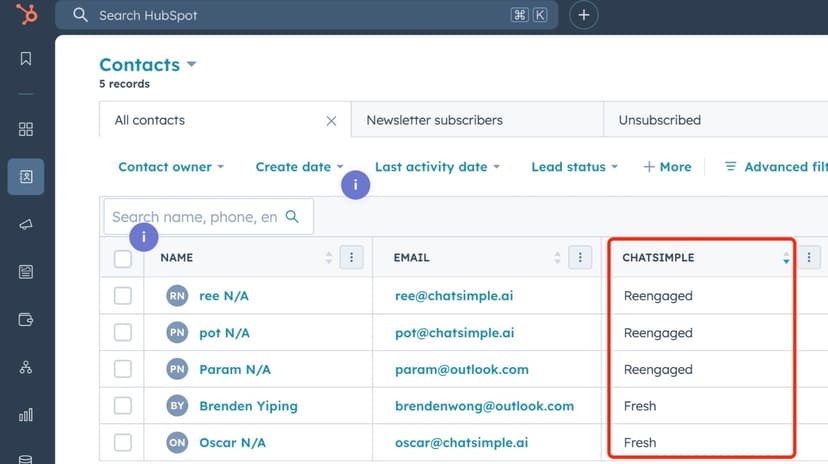Viewport: 828px width, 464px height.
Task: Click the plus quick-create button in top bar
Action: point(584,15)
